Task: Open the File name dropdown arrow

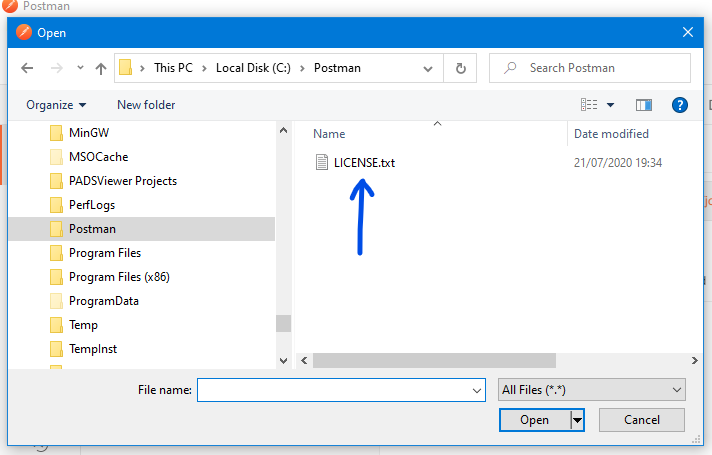Action: (x=477, y=391)
